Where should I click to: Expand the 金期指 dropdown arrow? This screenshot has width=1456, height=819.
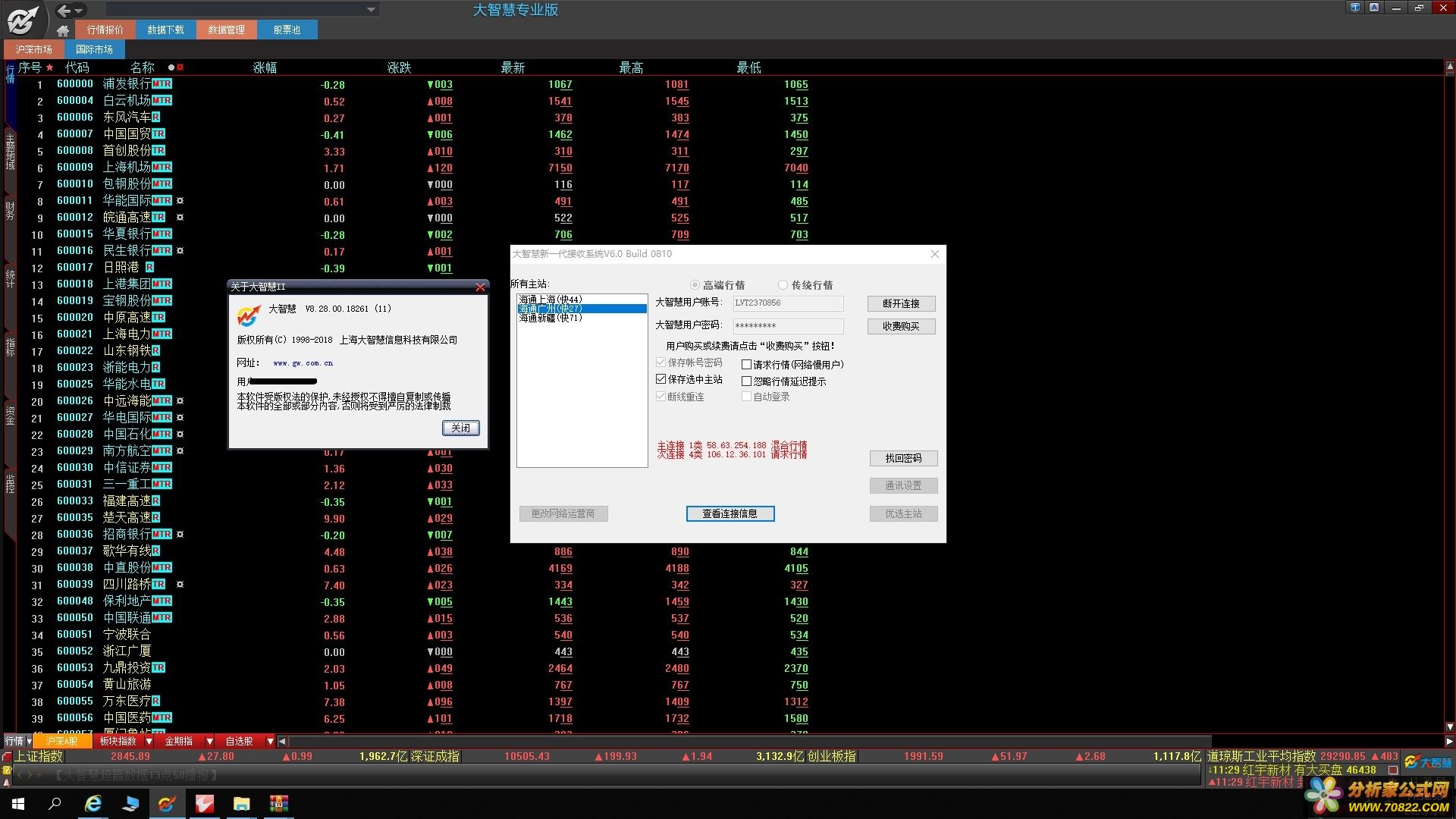point(209,741)
